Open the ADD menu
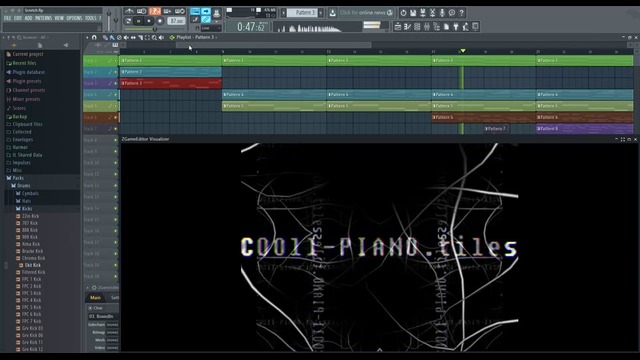 click(x=28, y=18)
